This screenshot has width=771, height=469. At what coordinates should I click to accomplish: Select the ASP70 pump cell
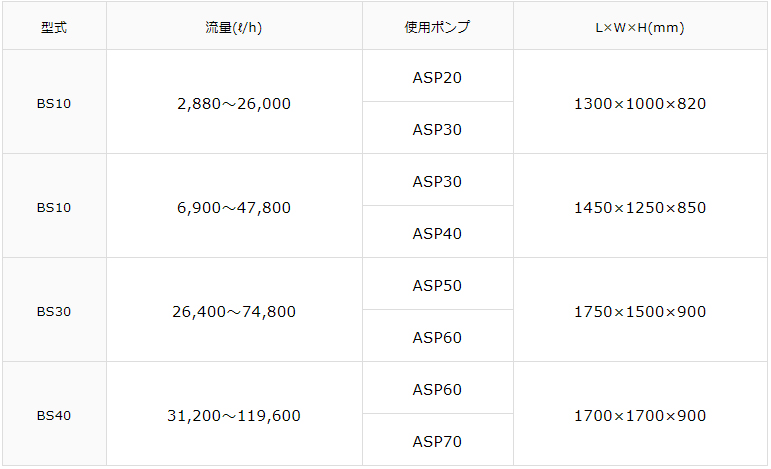point(437,442)
